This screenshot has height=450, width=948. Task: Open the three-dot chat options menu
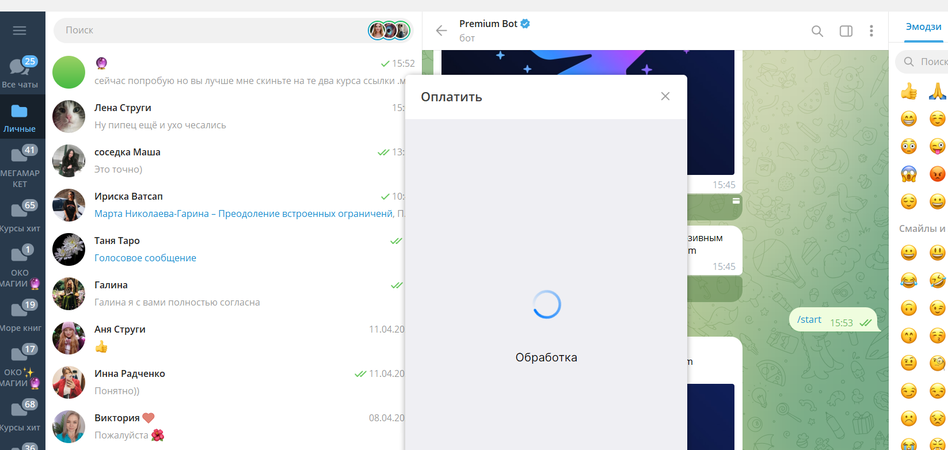872,31
